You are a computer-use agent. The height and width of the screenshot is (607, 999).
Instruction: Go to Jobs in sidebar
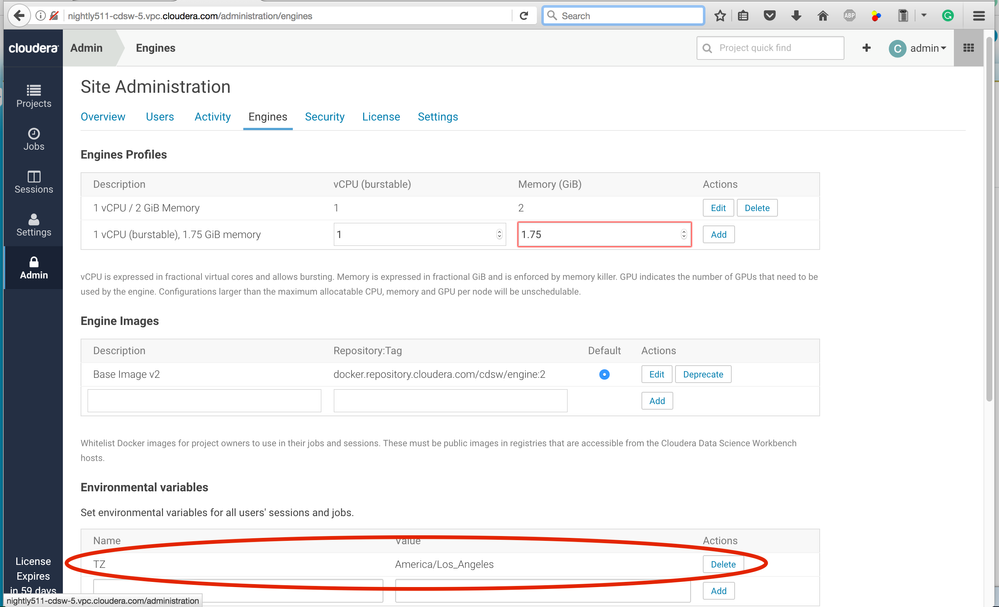(x=33, y=139)
